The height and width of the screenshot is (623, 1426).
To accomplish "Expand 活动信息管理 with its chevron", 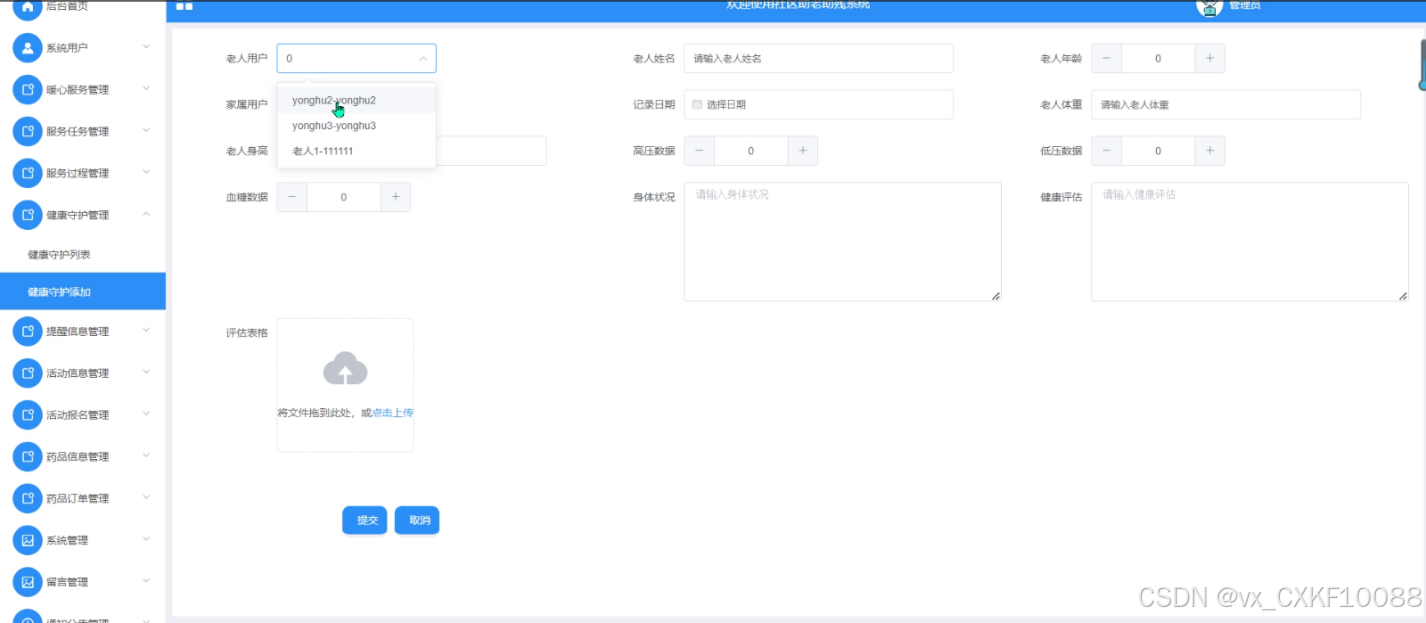I will (x=146, y=372).
